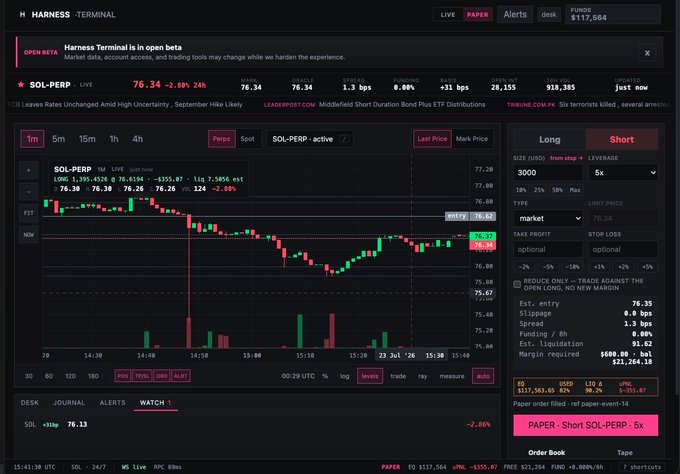This screenshot has width=680, height=474.
Task: Jump chart to NOW
Action: point(29,235)
